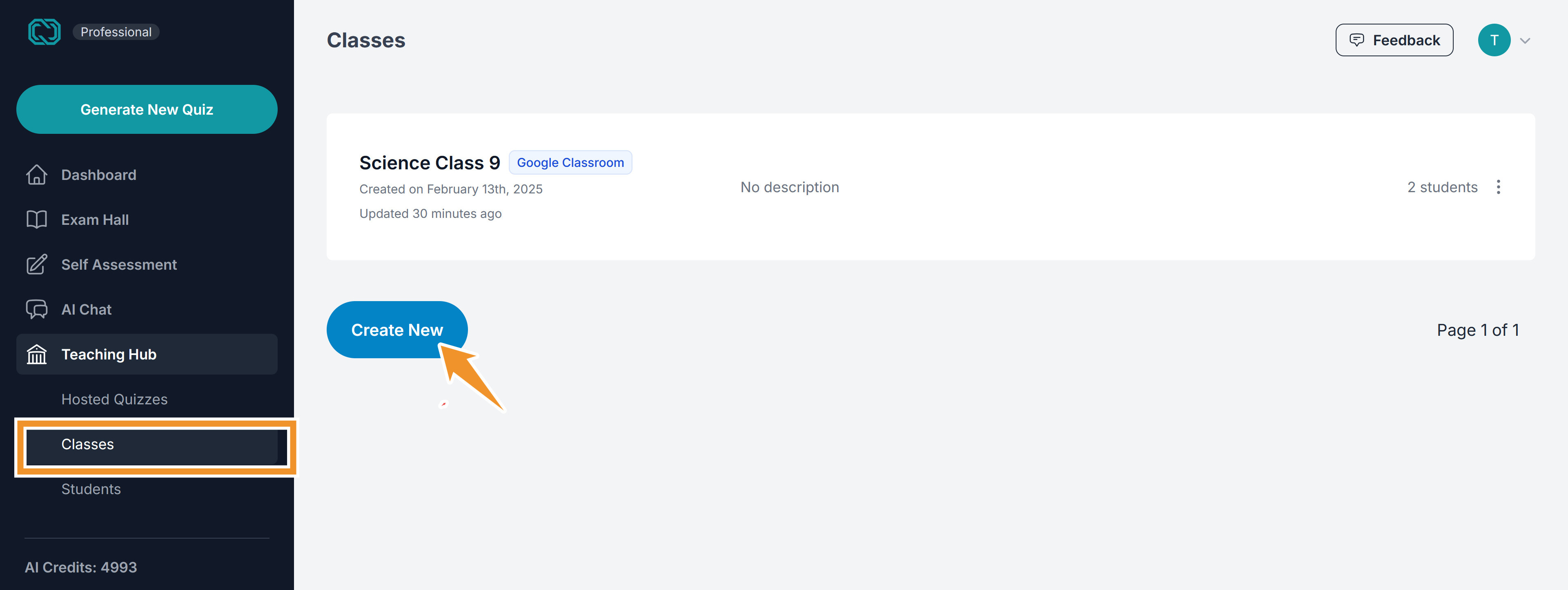Viewport: 1568px width, 590px height.
Task: Click the Create New button
Action: (397, 330)
